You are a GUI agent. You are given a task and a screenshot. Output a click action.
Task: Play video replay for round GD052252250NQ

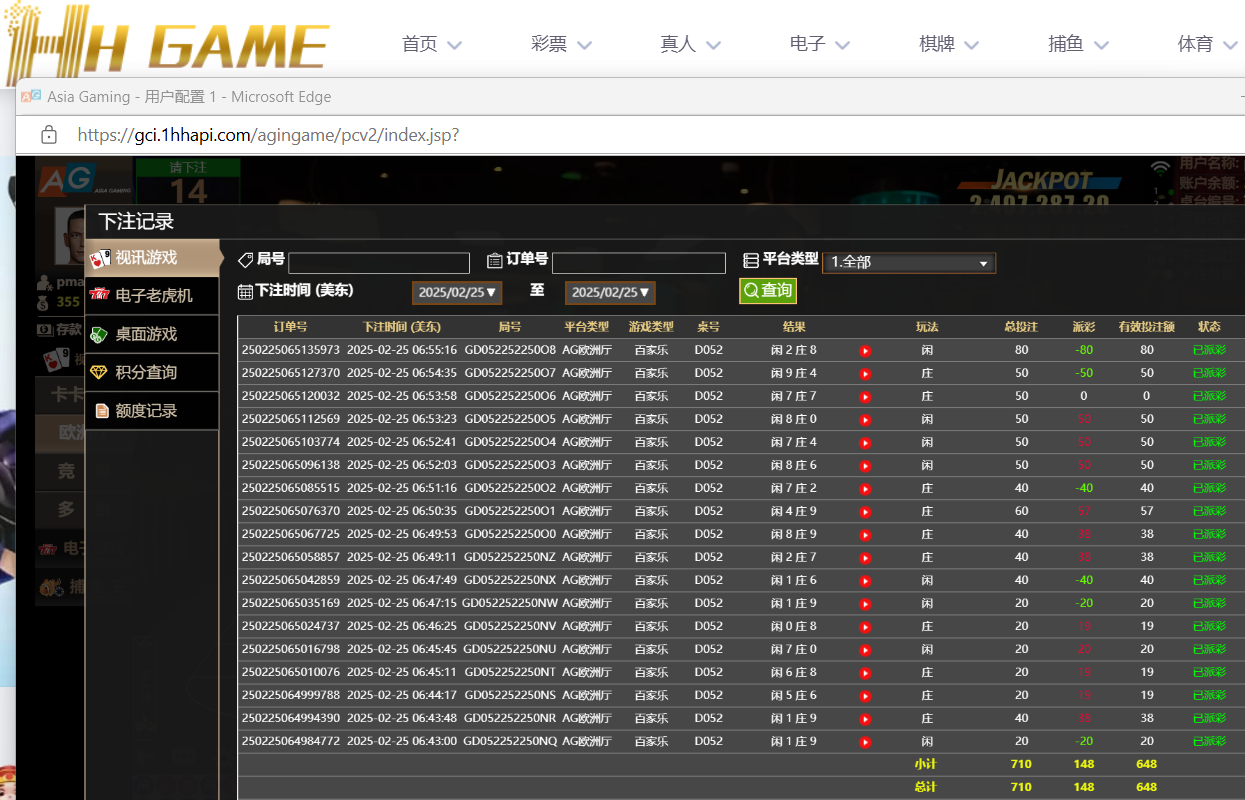click(x=865, y=742)
